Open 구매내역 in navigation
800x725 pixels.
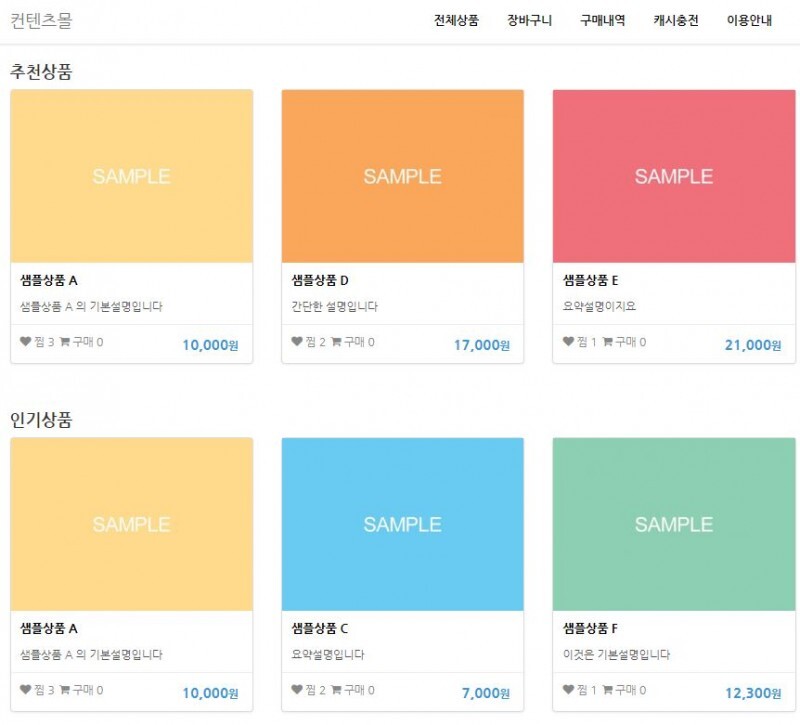[603, 20]
